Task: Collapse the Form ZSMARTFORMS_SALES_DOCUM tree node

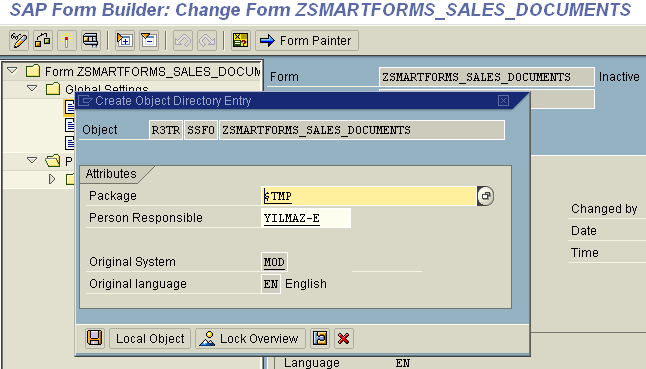Action: click(12, 70)
